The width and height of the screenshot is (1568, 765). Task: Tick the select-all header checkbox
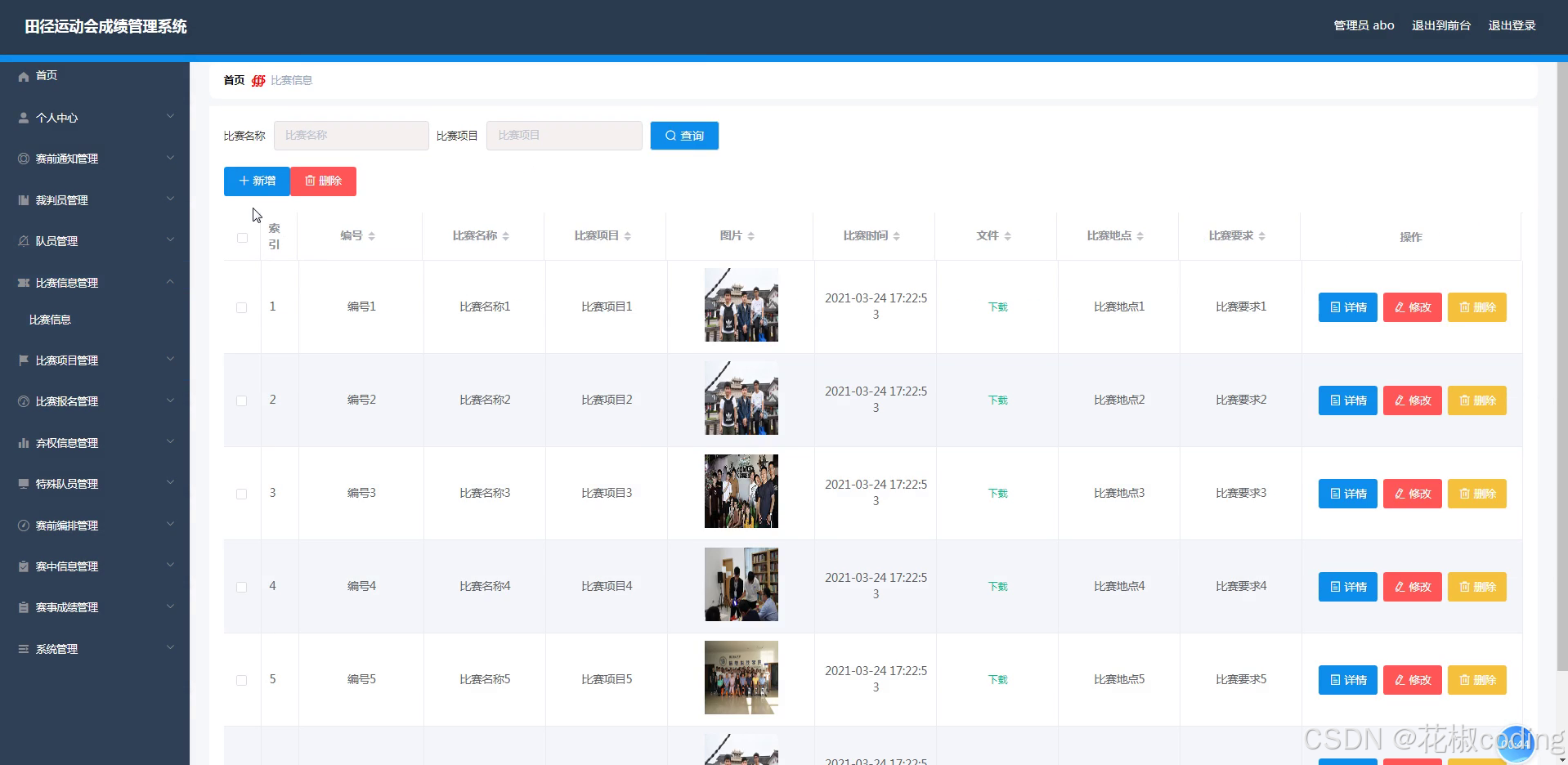(x=242, y=238)
